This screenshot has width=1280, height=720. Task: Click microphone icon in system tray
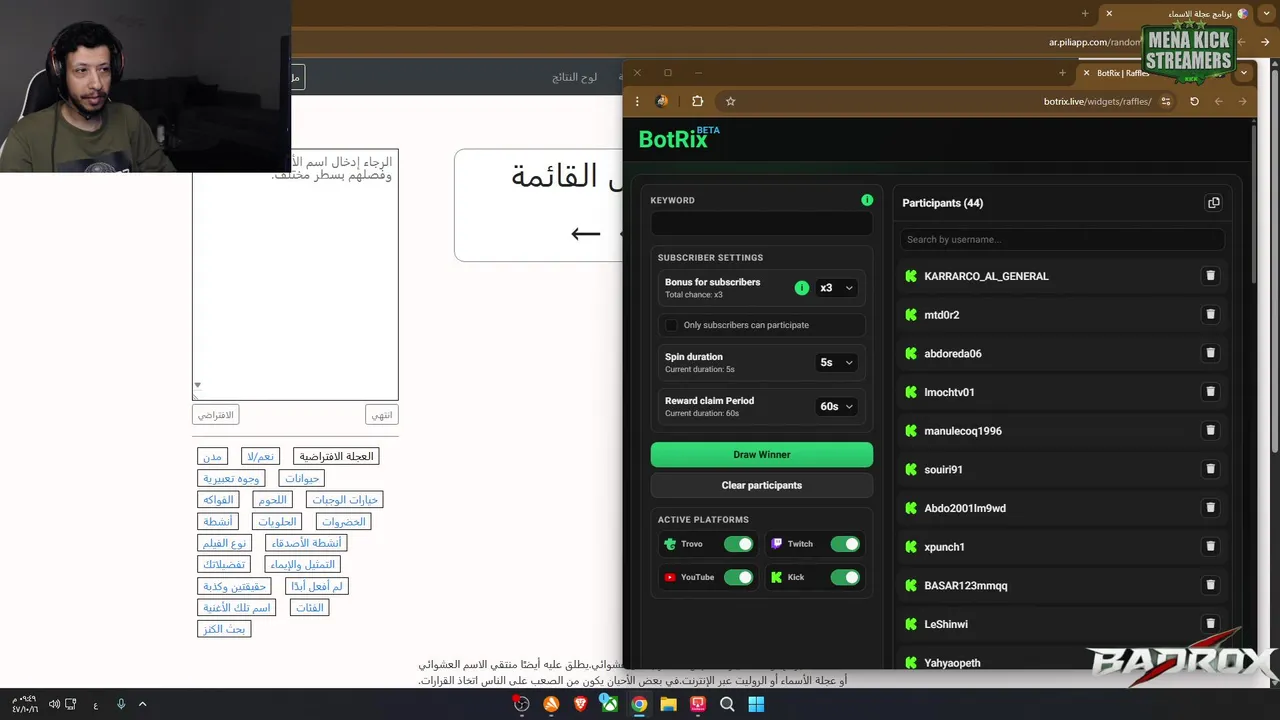pos(121,704)
